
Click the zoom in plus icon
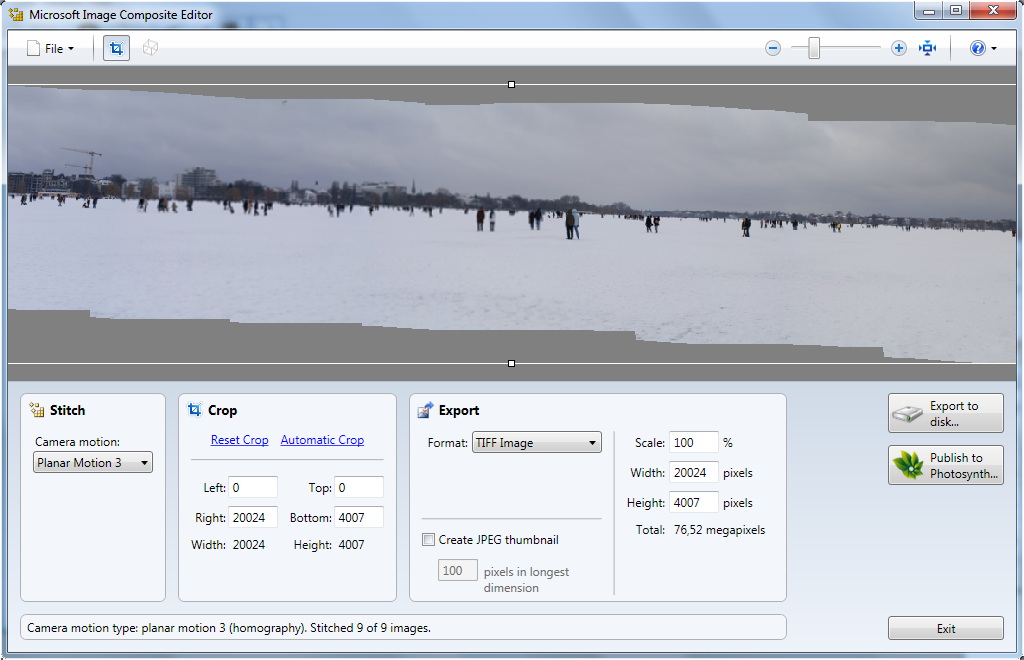899,48
